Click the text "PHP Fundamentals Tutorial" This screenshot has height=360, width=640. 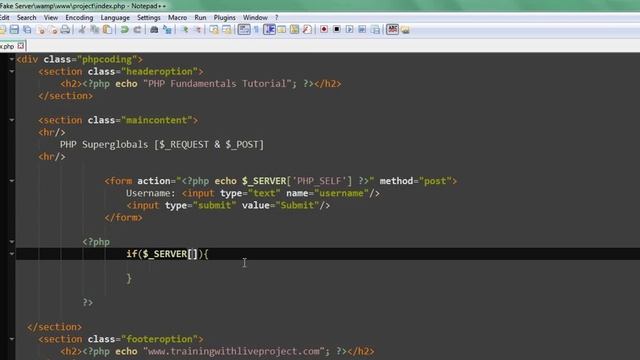[217, 84]
